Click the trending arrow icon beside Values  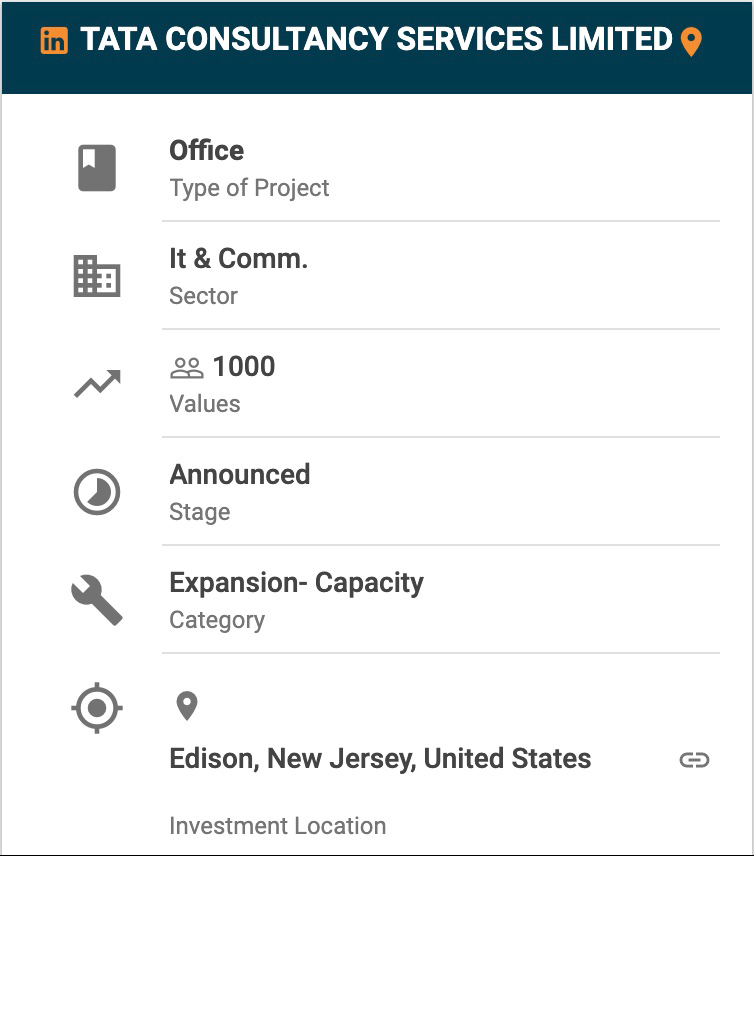[97, 384]
